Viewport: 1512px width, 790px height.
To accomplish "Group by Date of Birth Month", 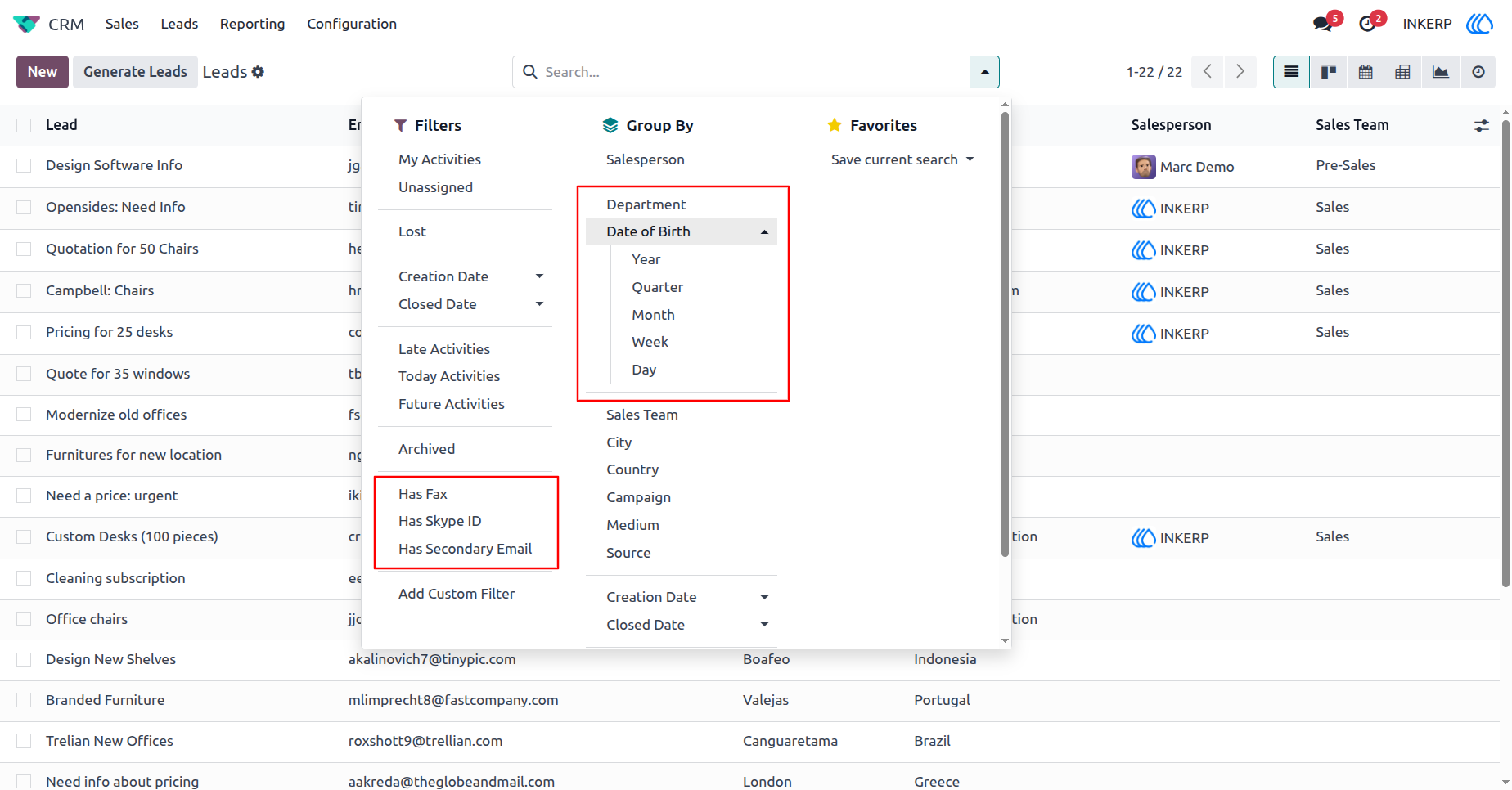I will tap(653, 315).
